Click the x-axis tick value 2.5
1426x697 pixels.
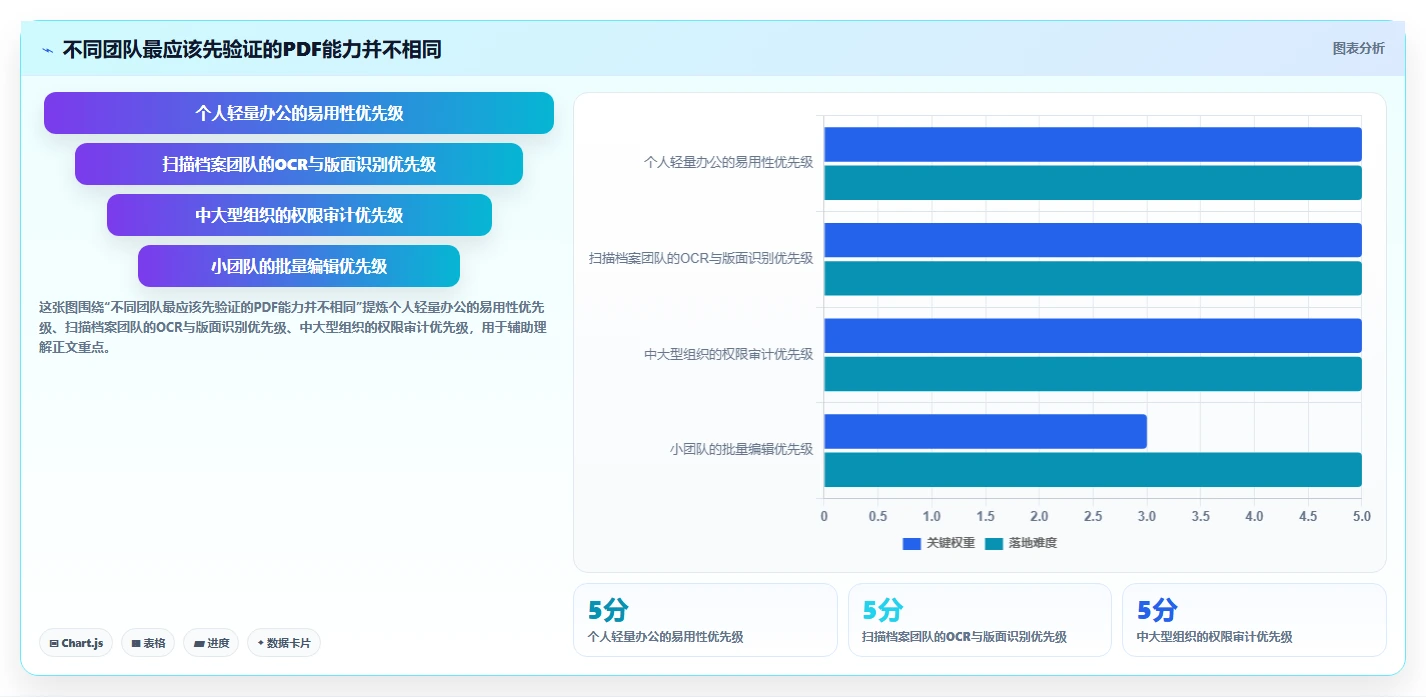(1093, 517)
